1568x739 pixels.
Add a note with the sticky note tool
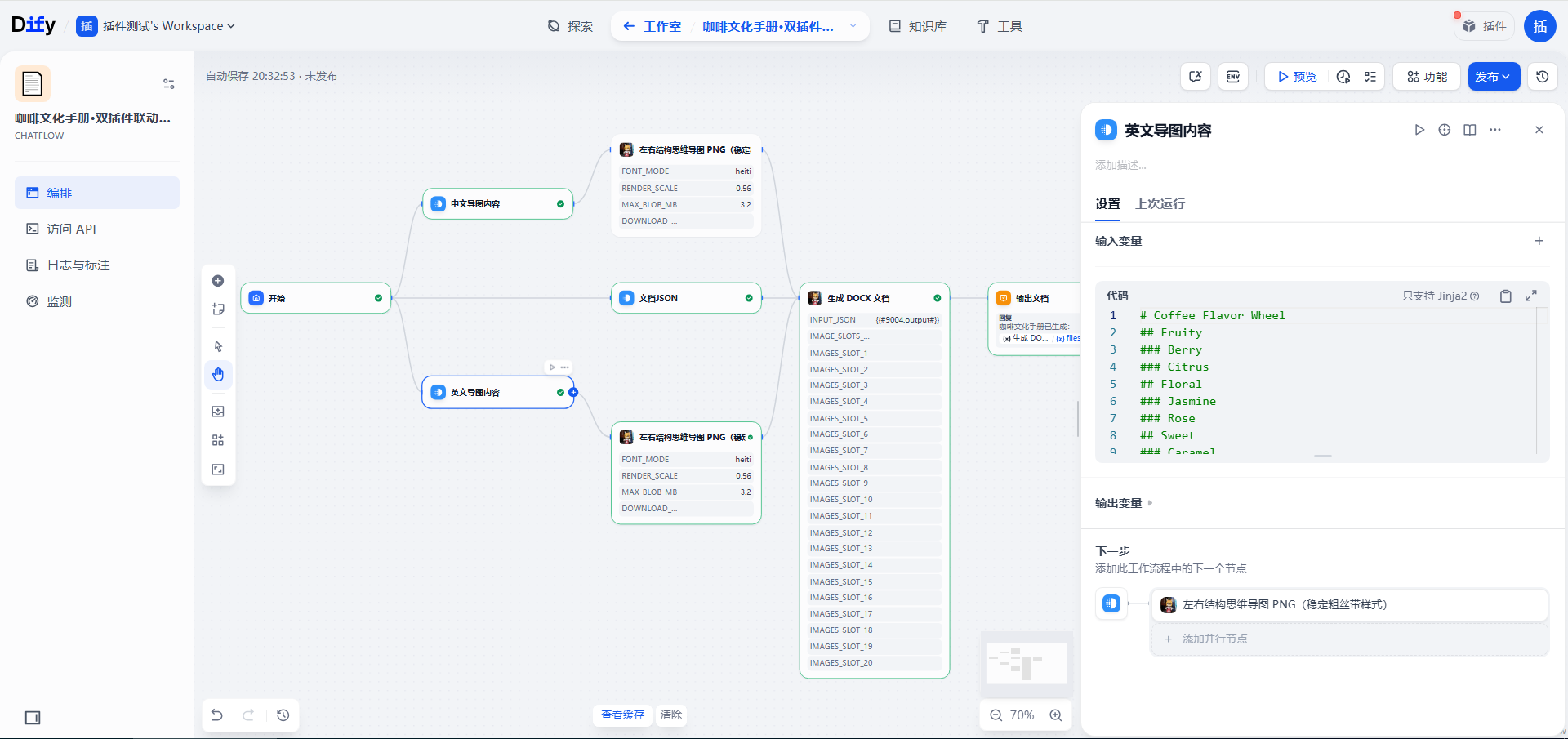tap(218, 309)
